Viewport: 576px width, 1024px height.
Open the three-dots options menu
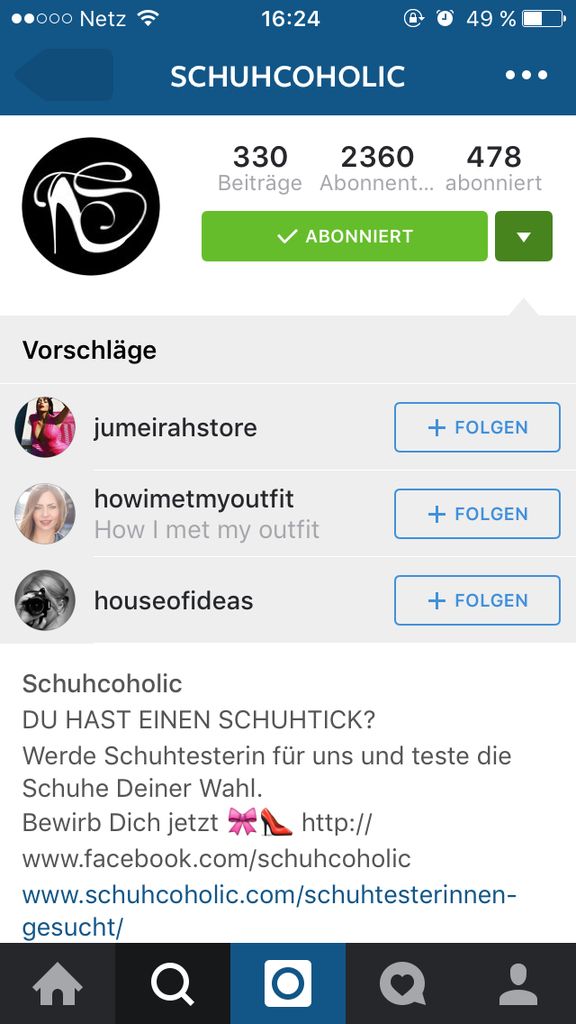click(526, 74)
